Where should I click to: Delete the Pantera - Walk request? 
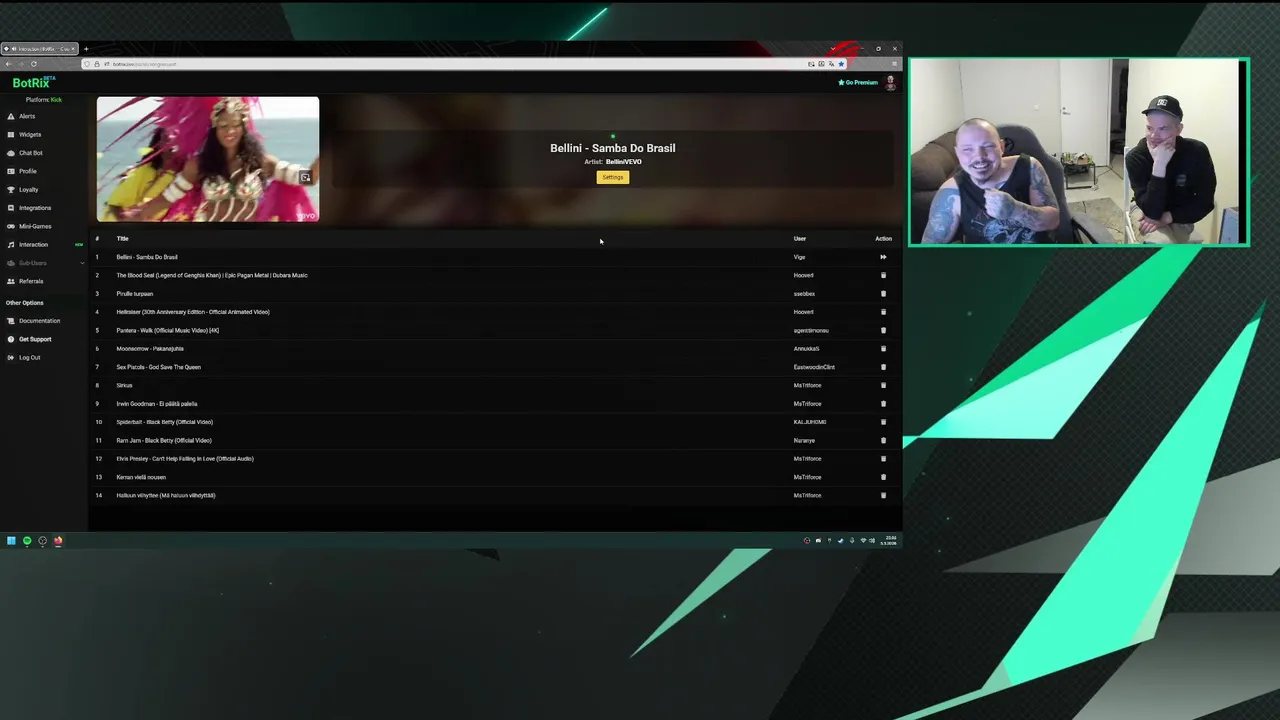(x=883, y=330)
